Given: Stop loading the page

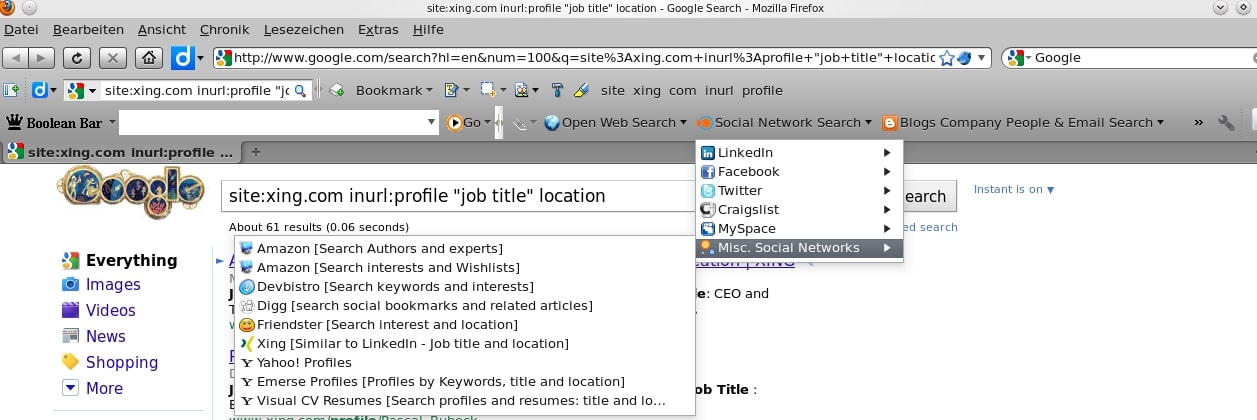Looking at the screenshot, I should 113,58.
